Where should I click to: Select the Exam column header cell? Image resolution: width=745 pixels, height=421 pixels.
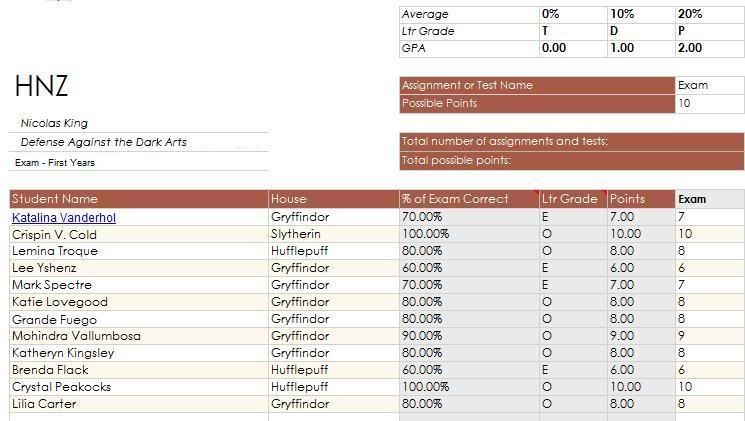(x=710, y=199)
